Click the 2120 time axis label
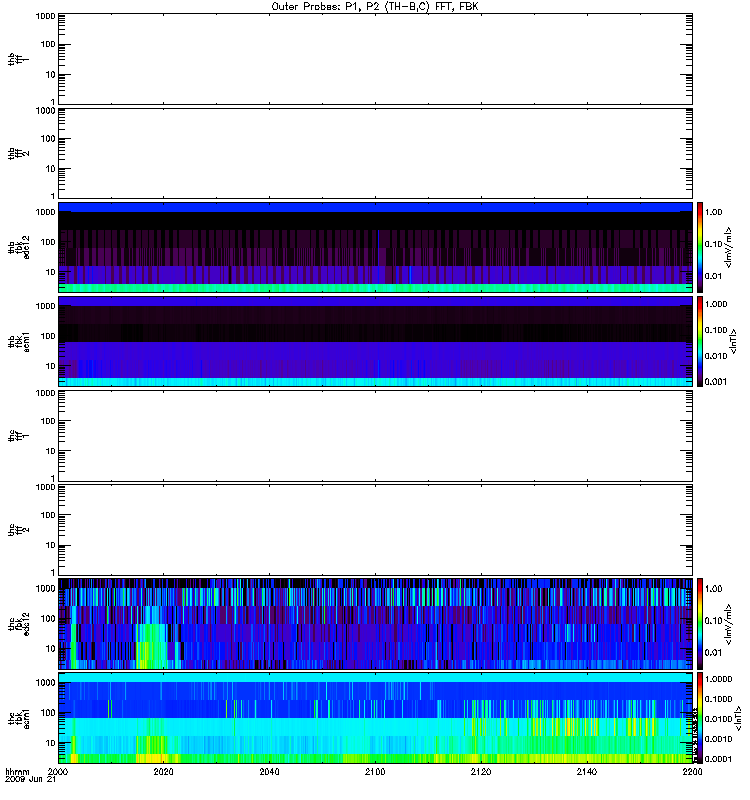 click(x=481, y=773)
